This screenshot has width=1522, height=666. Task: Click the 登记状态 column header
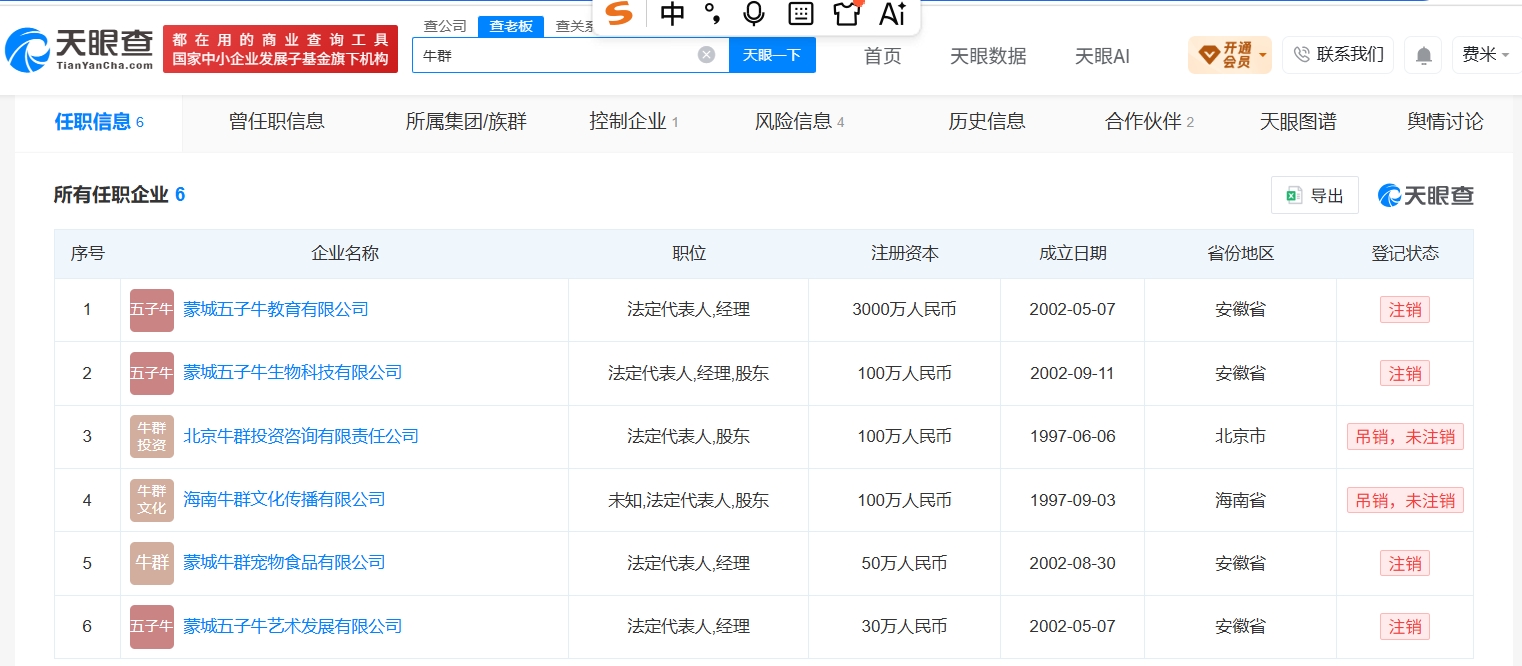[x=1405, y=254]
